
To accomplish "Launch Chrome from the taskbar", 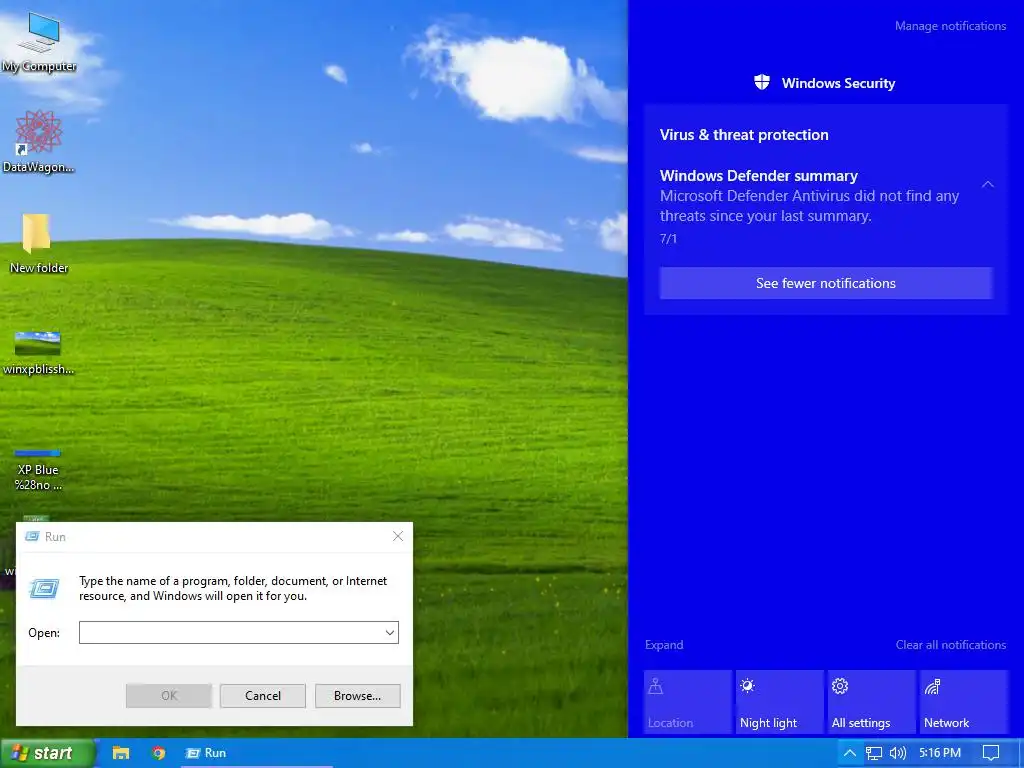I will click(x=158, y=753).
